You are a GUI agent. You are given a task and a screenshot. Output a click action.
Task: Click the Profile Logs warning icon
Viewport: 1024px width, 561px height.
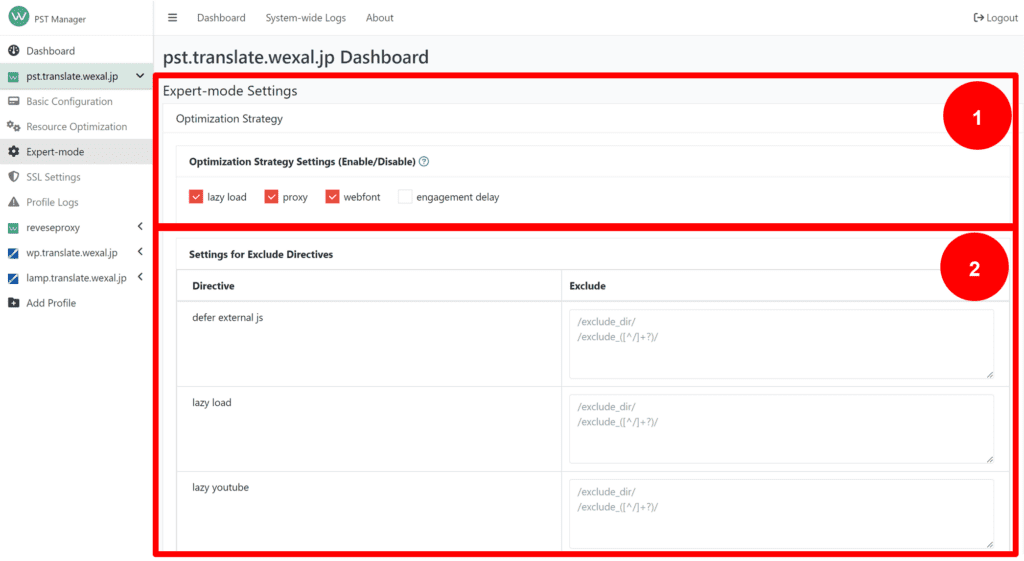tap(13, 202)
